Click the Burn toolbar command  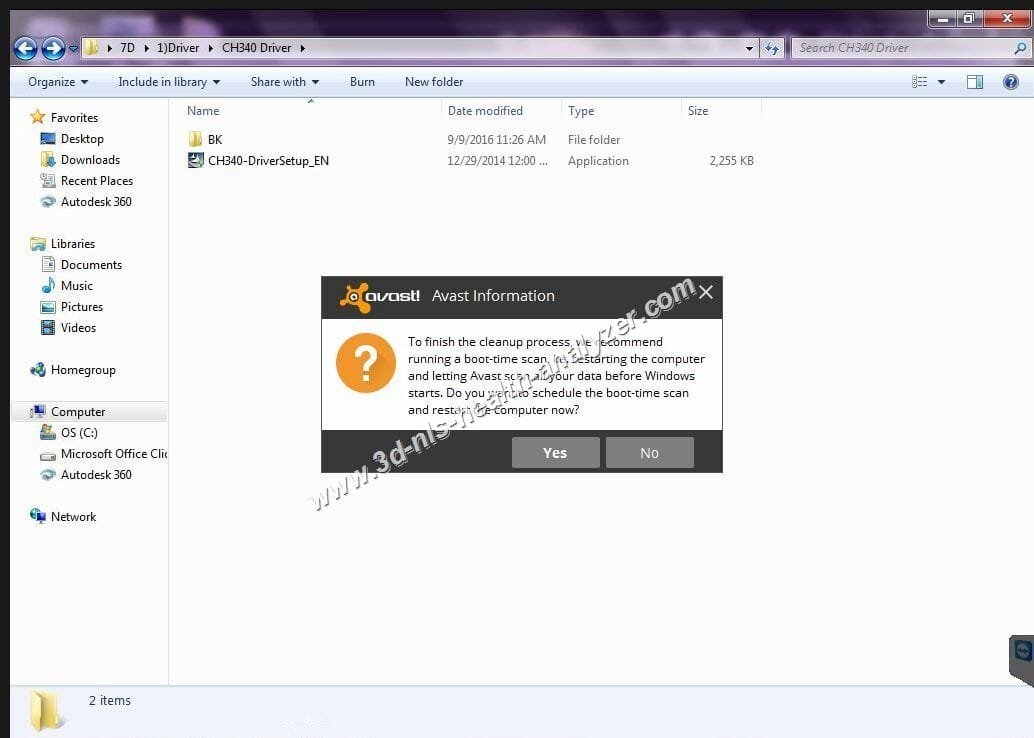point(362,81)
